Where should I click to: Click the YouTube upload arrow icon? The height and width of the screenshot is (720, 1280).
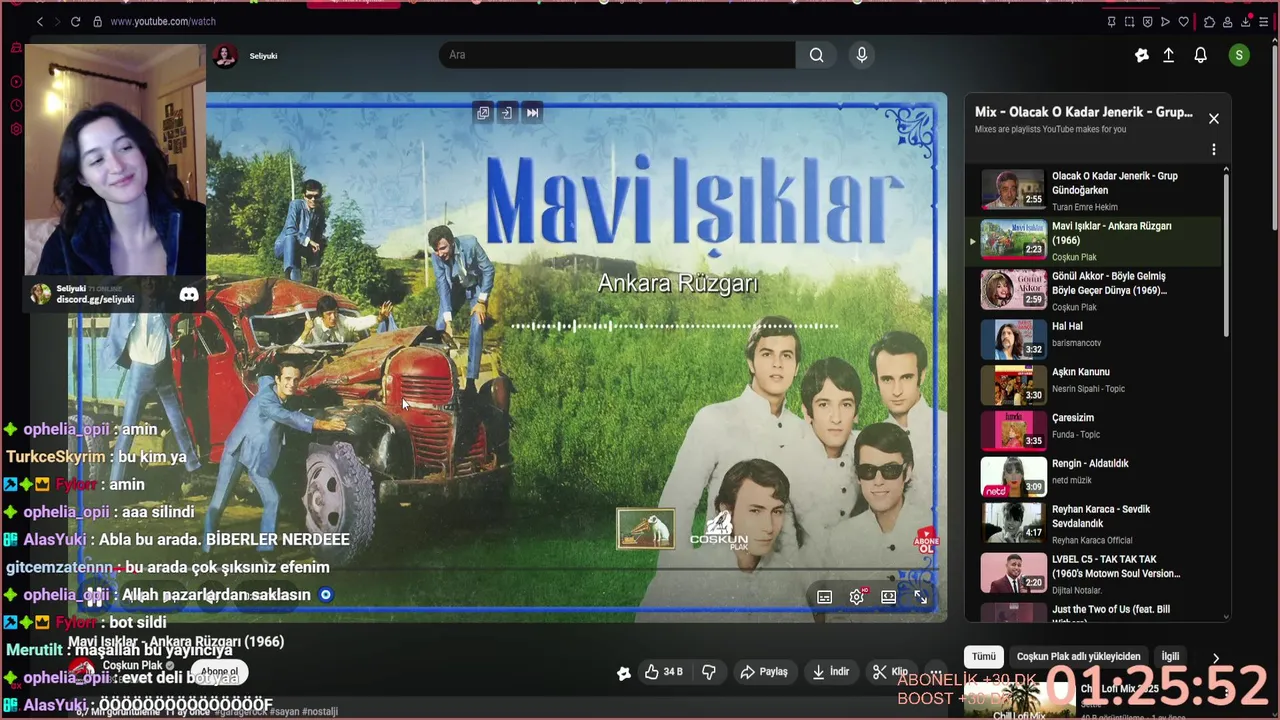click(1168, 56)
